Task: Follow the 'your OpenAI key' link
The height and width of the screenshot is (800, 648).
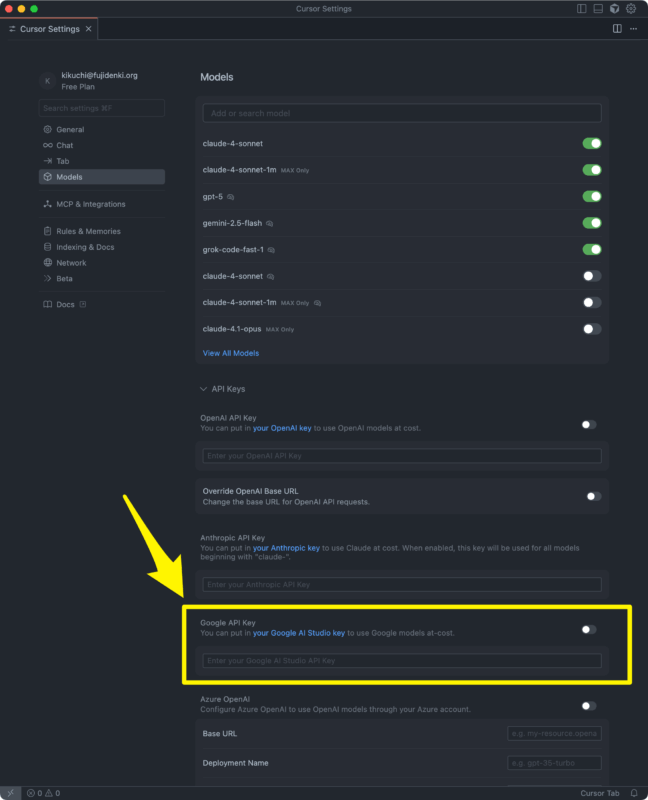Action: [282, 428]
